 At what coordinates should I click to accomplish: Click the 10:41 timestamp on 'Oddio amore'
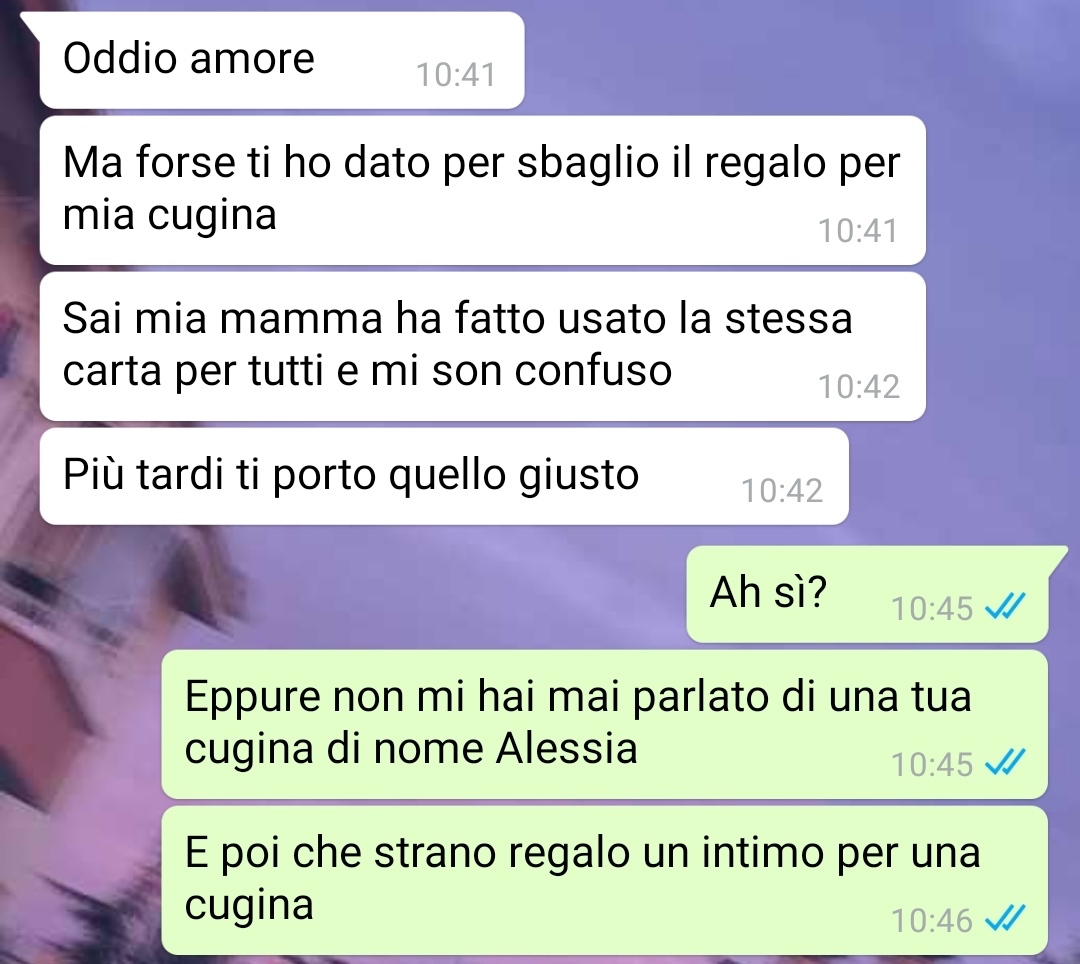coord(456,74)
